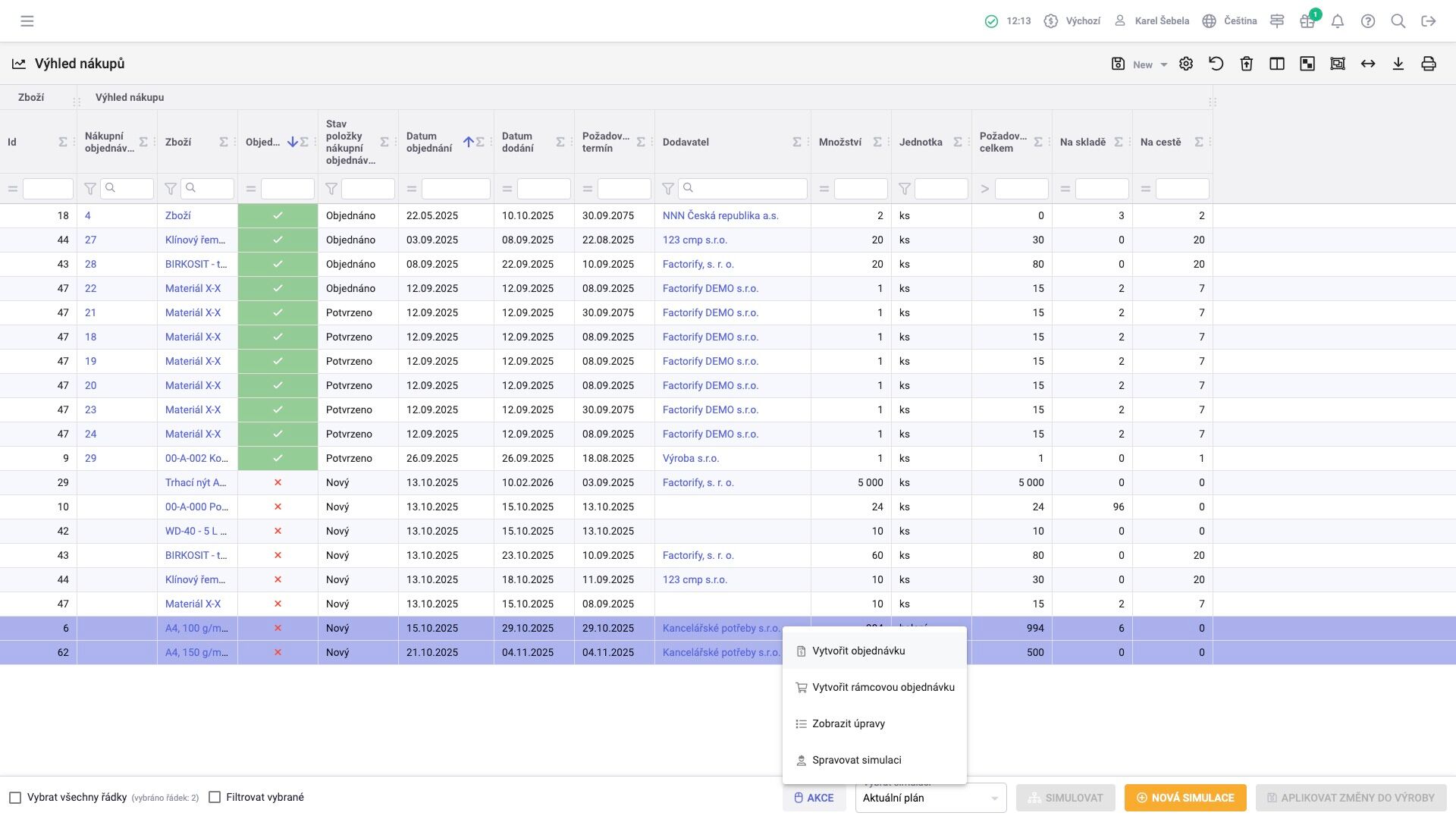Open the hamburger main menu

click(27, 21)
